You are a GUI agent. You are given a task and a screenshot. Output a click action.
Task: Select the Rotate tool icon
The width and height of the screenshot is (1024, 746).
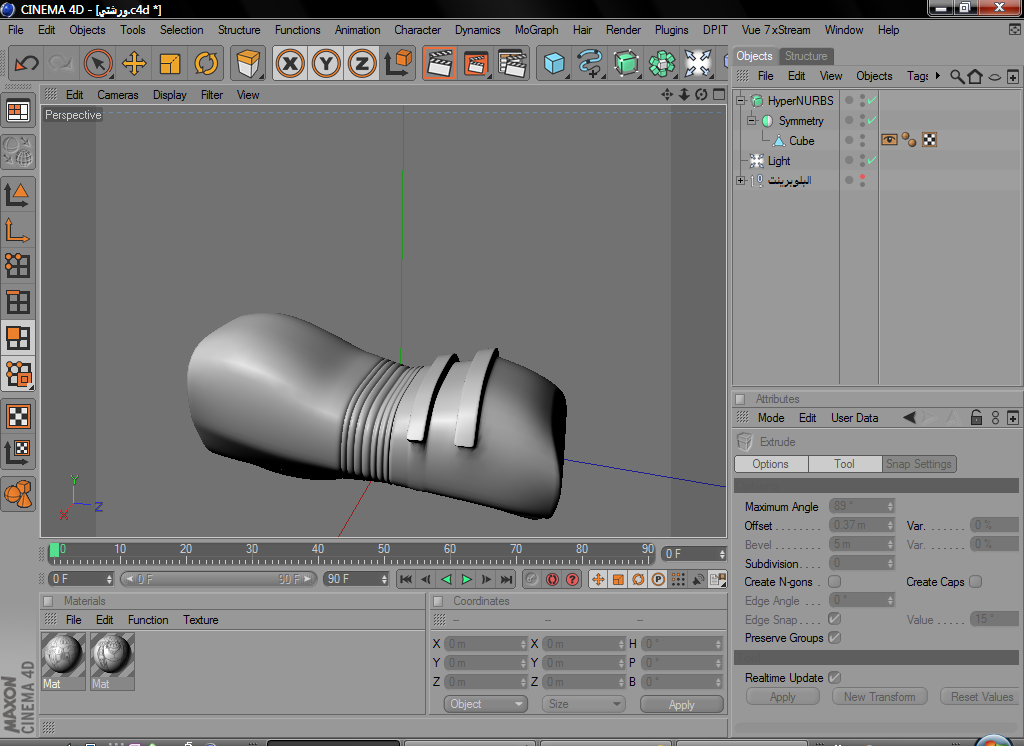click(206, 64)
